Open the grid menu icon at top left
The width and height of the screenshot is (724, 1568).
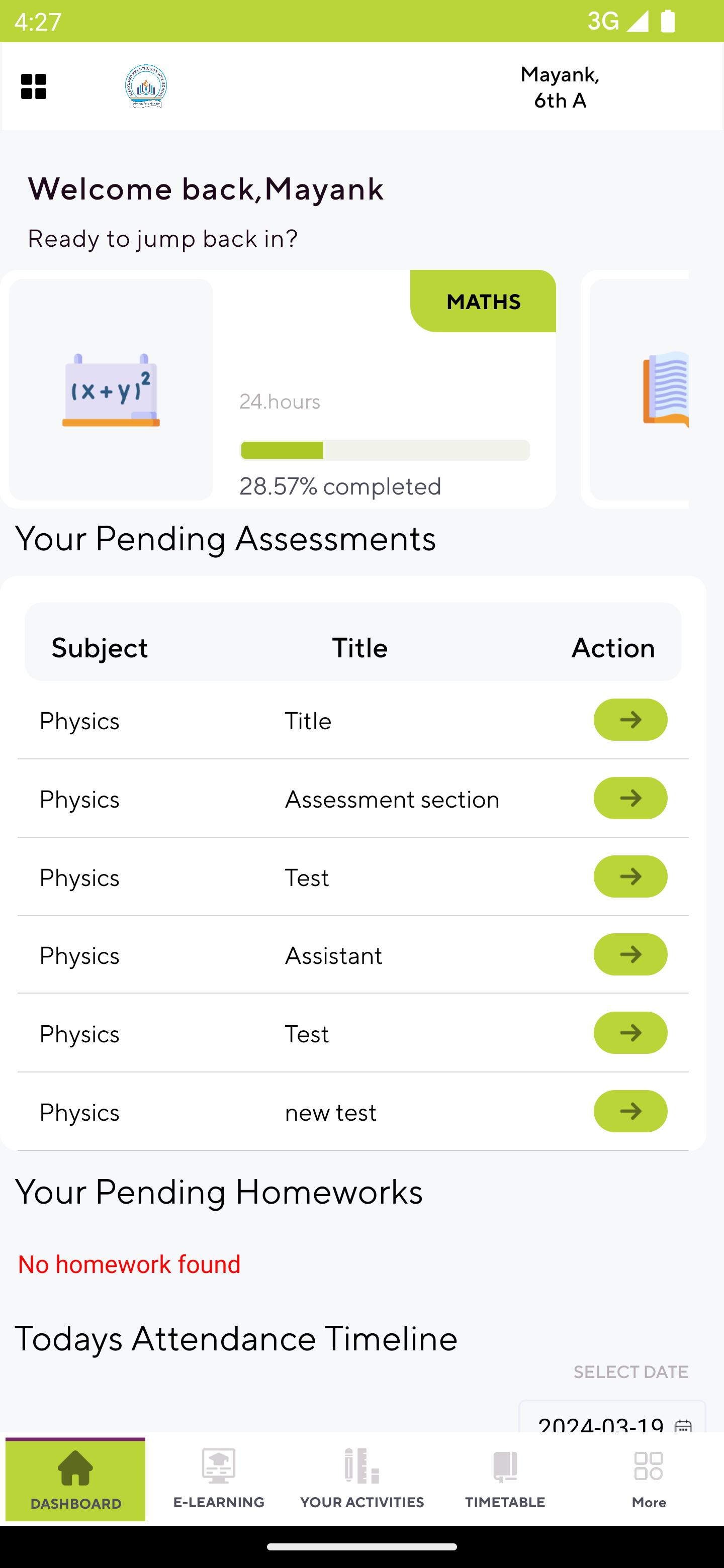[x=34, y=86]
